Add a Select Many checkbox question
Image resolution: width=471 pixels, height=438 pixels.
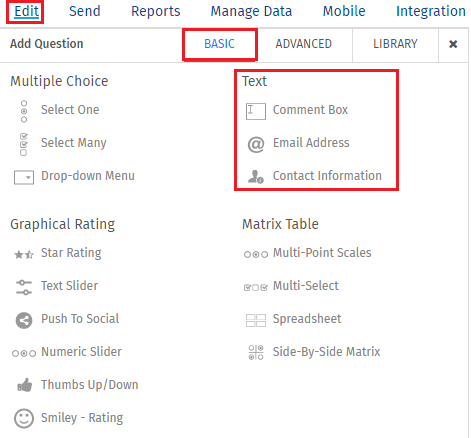(x=74, y=143)
